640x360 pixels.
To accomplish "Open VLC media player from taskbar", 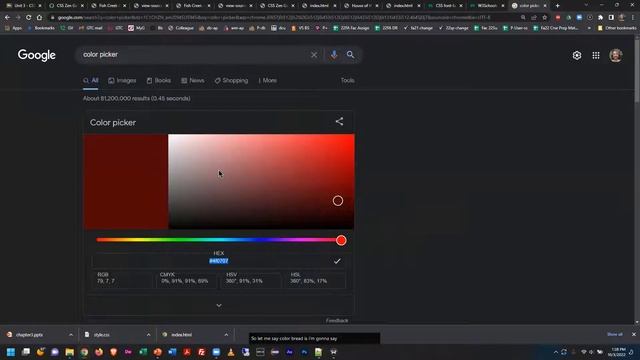I will [x=231, y=352].
